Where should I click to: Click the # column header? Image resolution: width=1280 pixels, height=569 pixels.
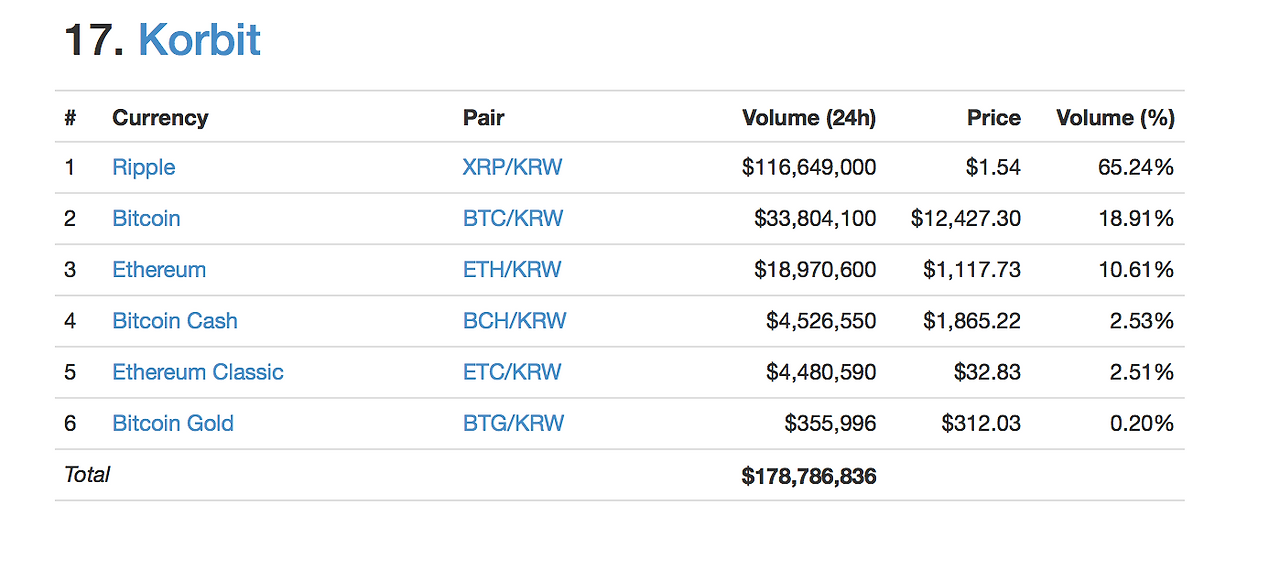click(x=70, y=117)
